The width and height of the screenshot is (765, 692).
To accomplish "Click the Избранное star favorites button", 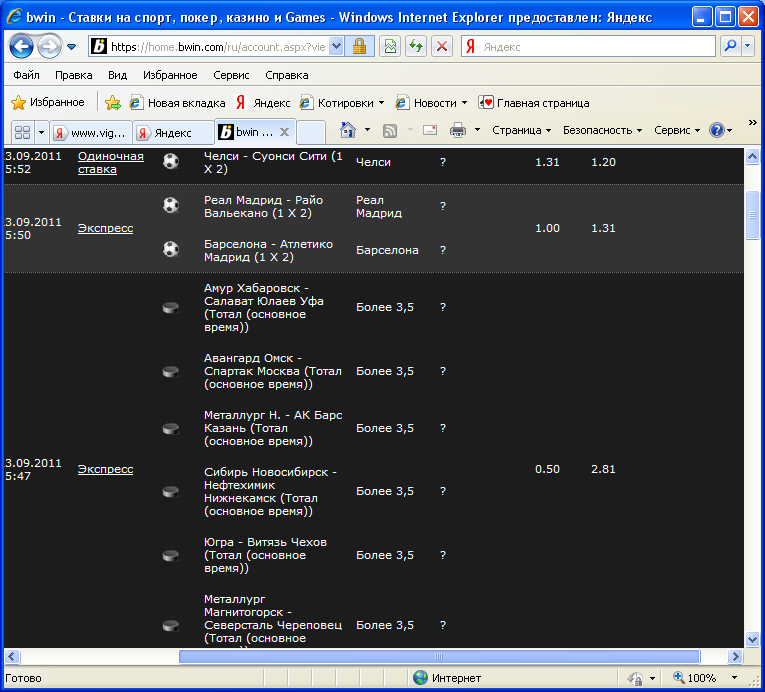I will 48,102.
